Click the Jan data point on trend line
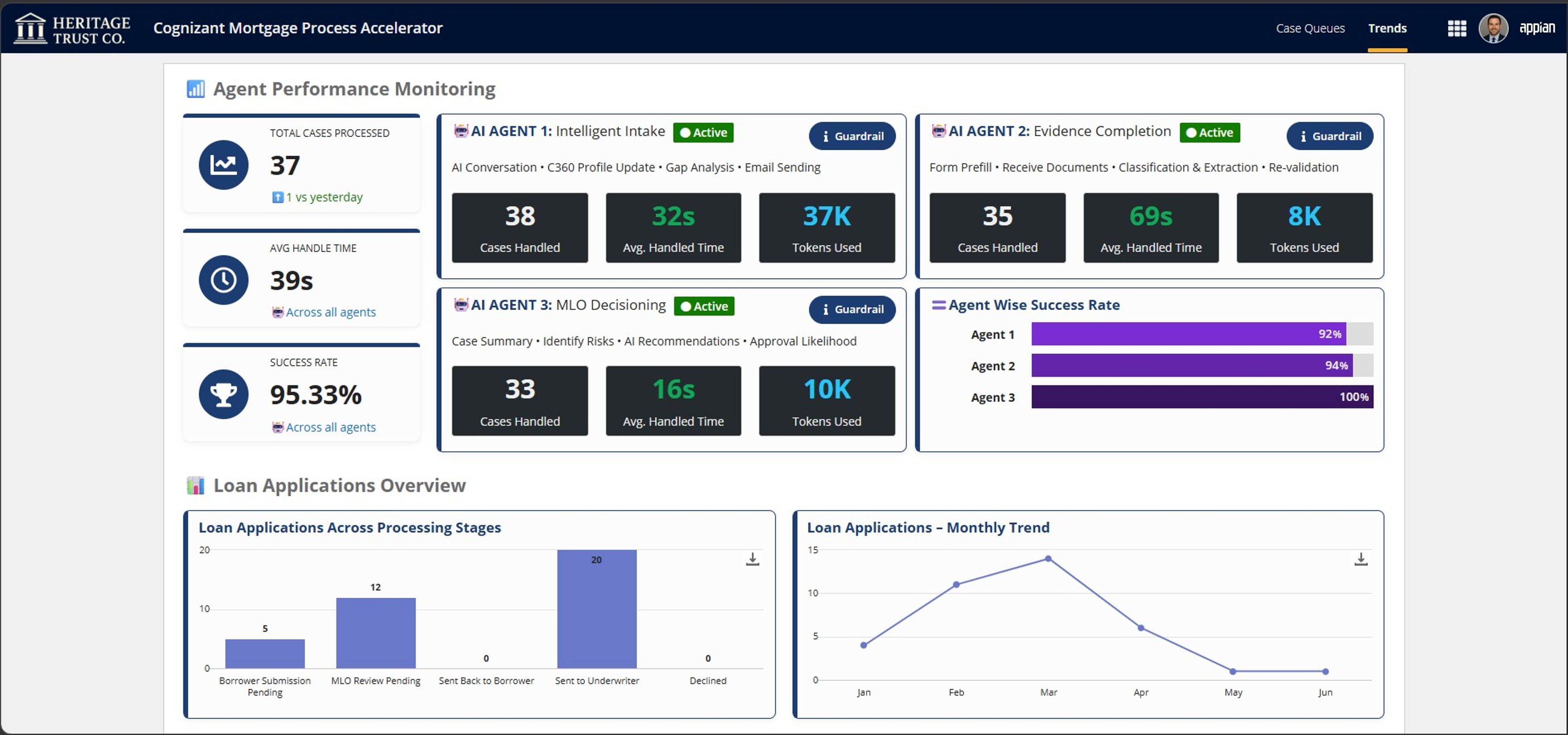 point(864,645)
